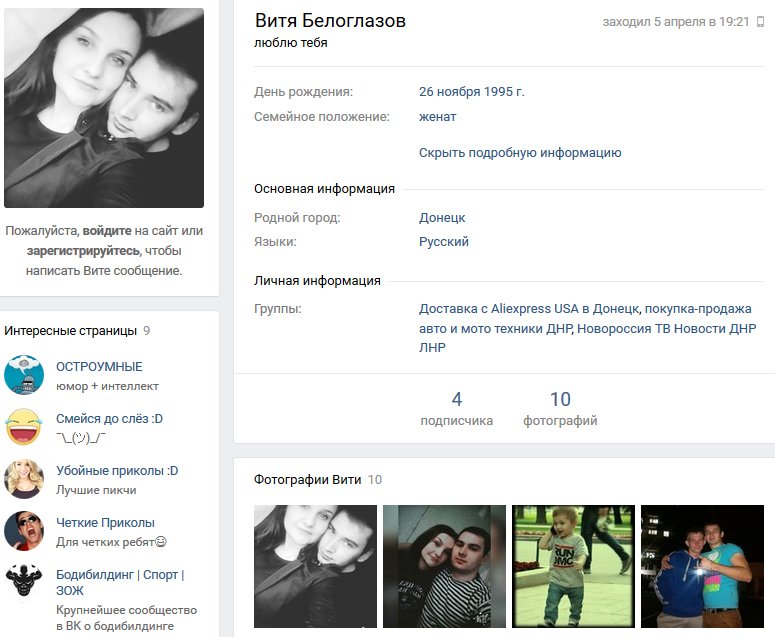Screen dimensions: 775x637
Task: Open language link Русский
Action: [444, 242]
